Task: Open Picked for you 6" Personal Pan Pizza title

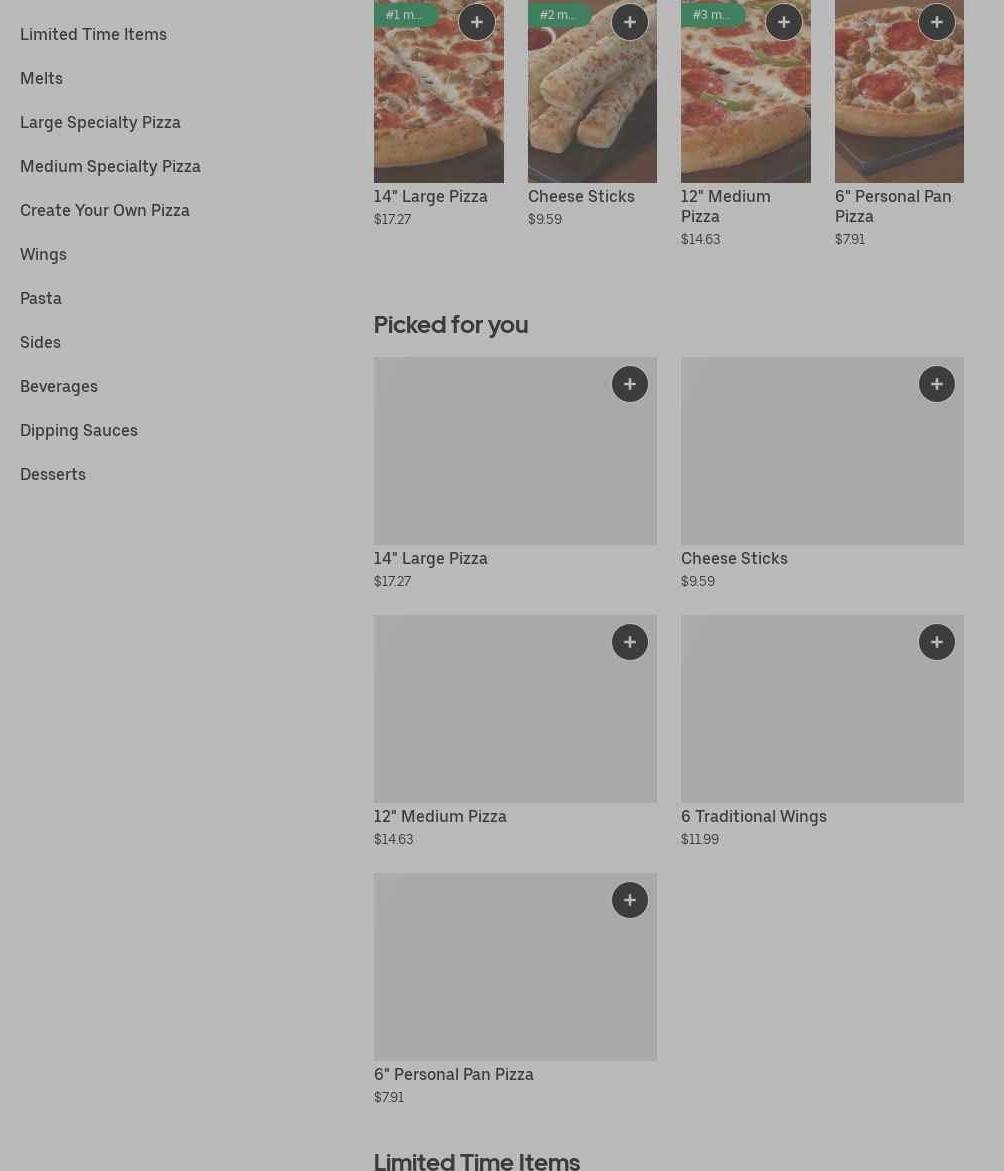Action: click(454, 1074)
